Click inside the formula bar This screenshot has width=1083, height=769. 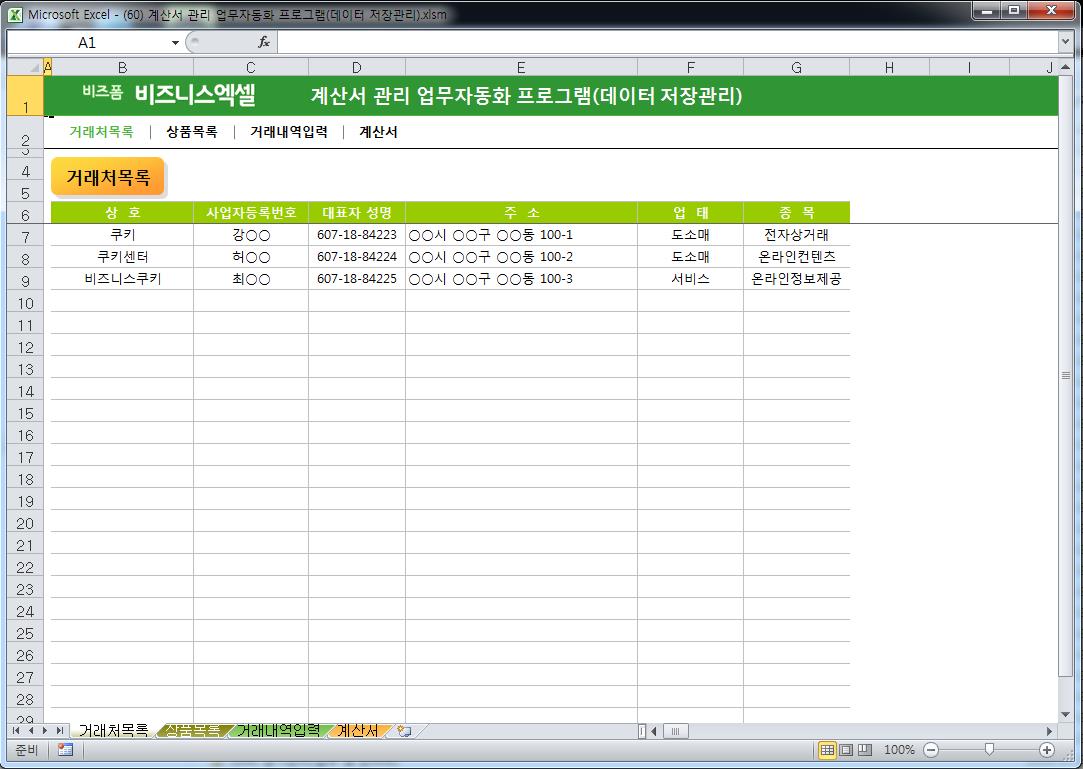[667, 42]
